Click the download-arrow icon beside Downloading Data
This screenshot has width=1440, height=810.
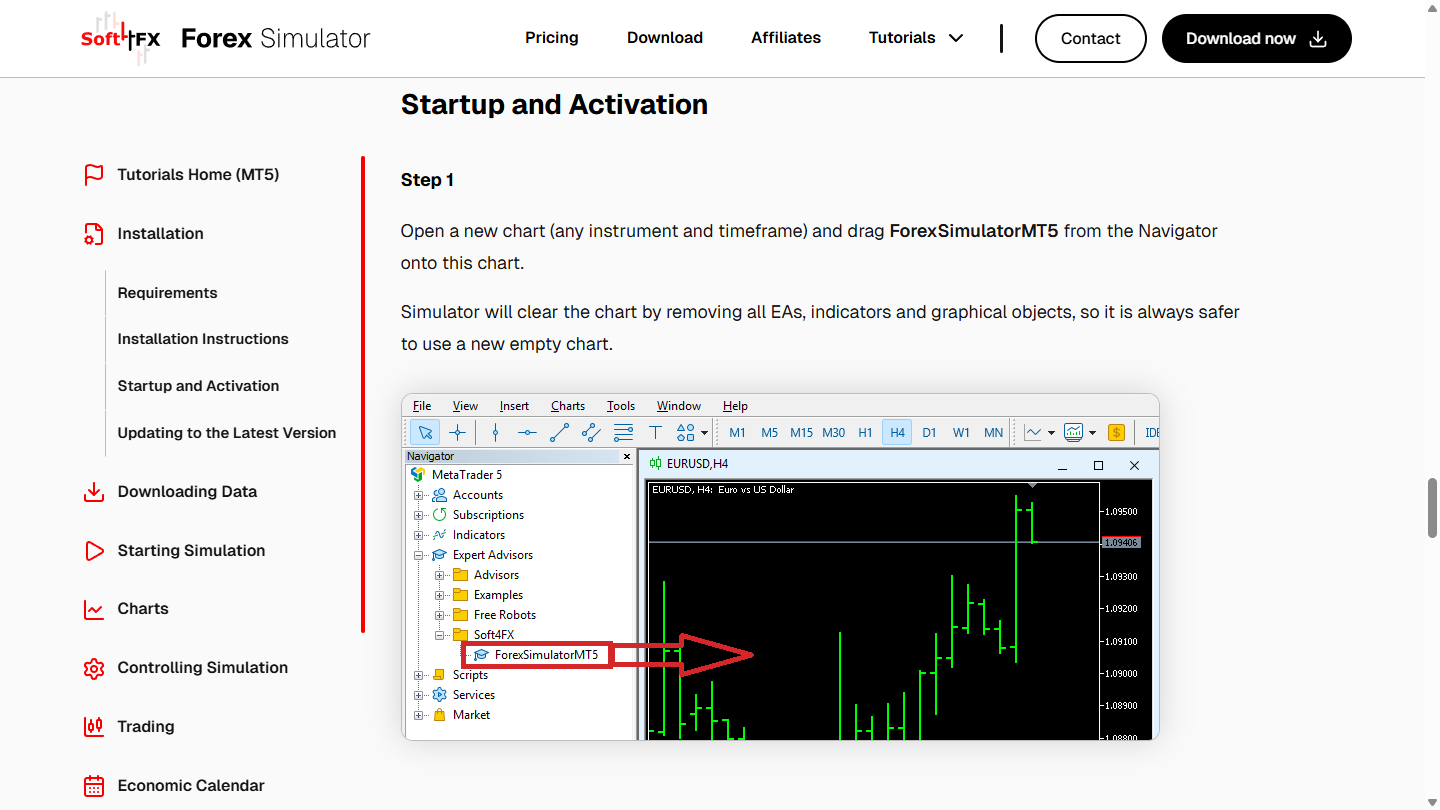click(x=94, y=492)
